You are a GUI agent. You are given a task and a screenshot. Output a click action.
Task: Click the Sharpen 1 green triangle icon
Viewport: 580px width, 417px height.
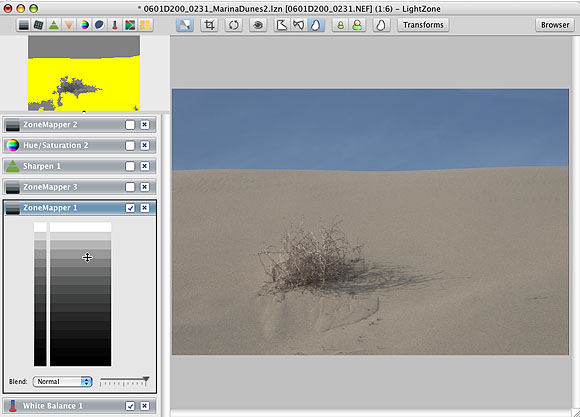point(13,166)
